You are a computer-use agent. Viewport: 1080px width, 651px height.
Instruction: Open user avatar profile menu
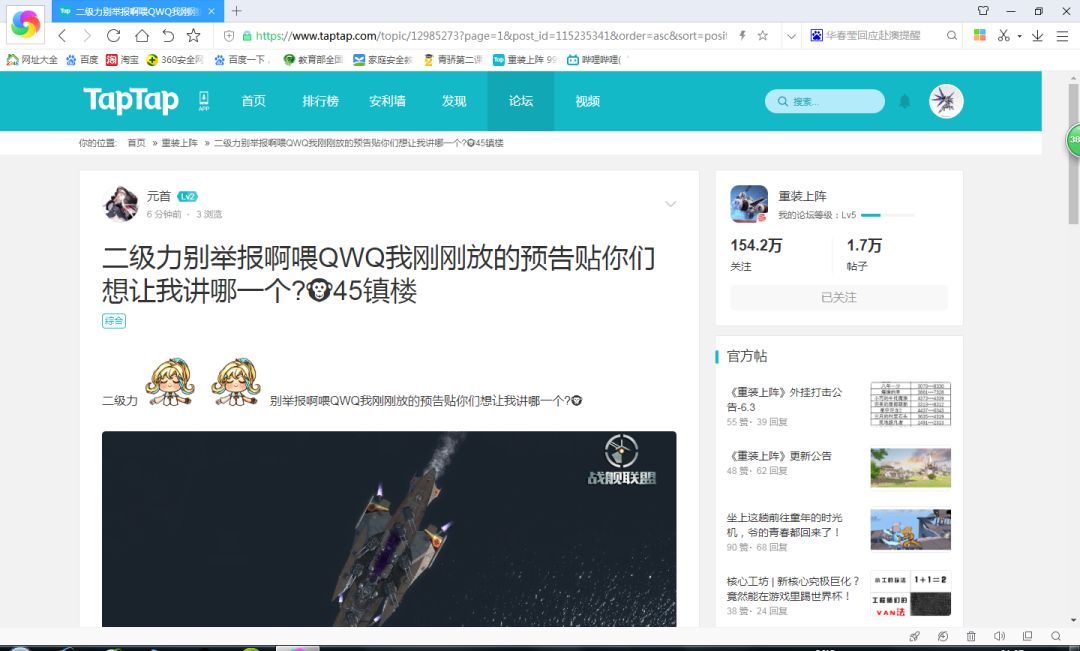pyautogui.click(x=946, y=101)
